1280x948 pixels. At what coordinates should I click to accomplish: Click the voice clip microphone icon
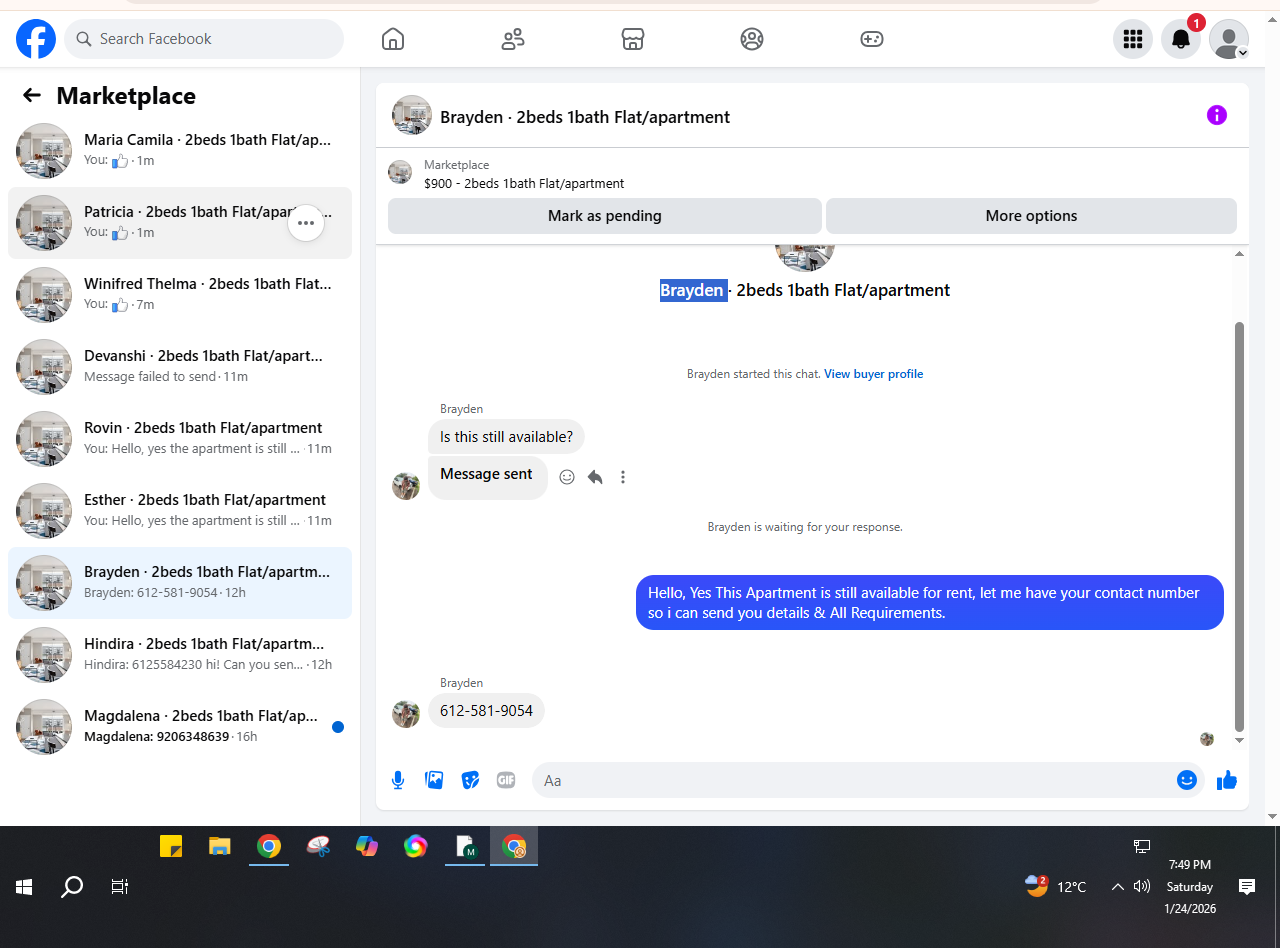(x=398, y=780)
